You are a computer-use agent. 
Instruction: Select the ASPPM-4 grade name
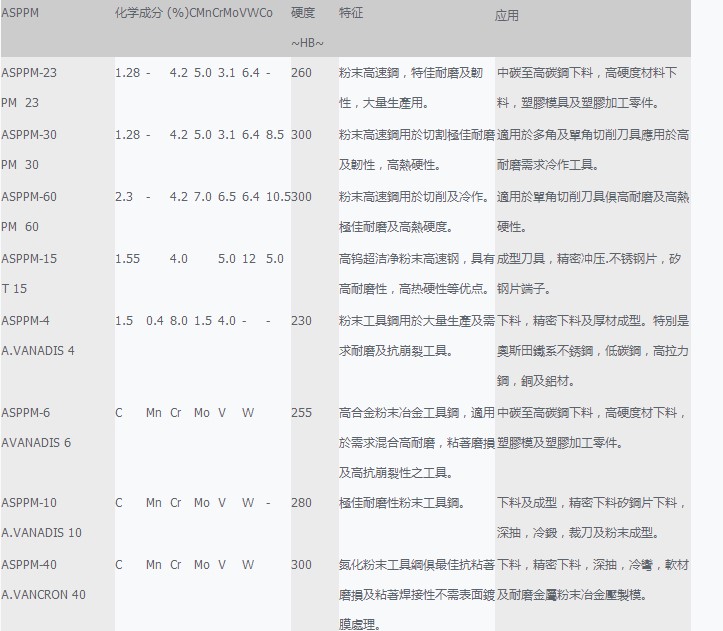[25, 321]
